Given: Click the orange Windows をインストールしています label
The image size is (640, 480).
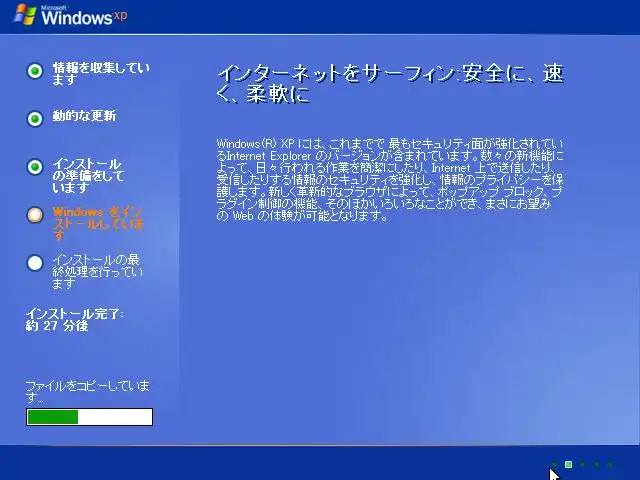Looking at the screenshot, I should click(x=98, y=223).
